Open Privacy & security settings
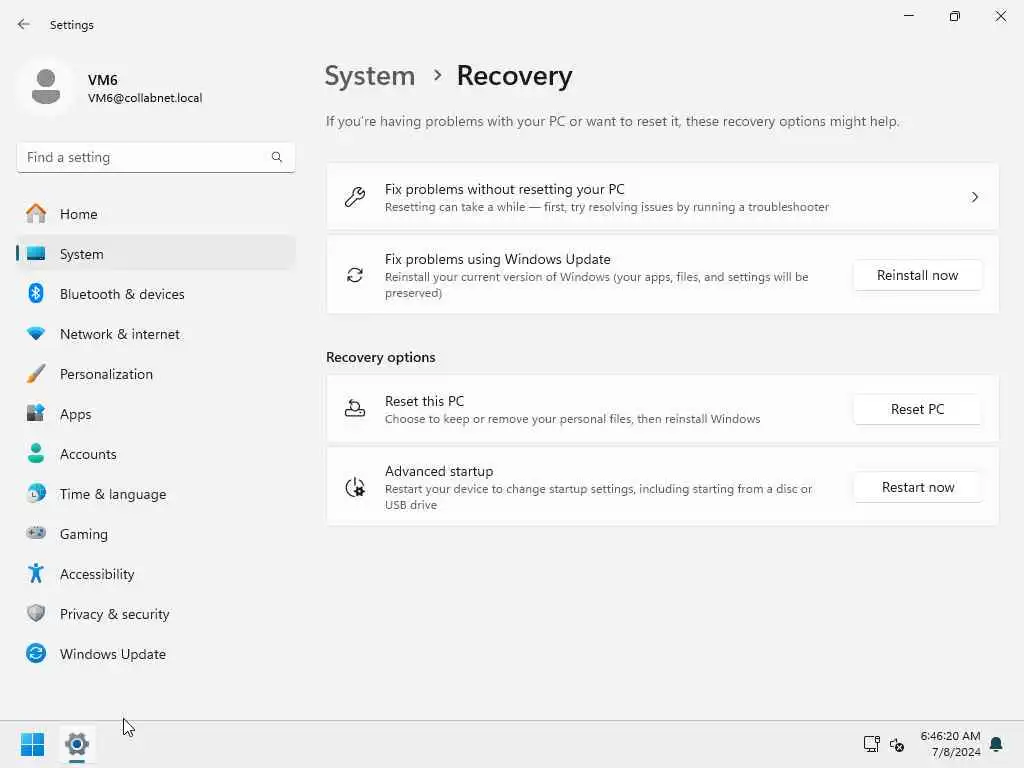 coord(155,613)
